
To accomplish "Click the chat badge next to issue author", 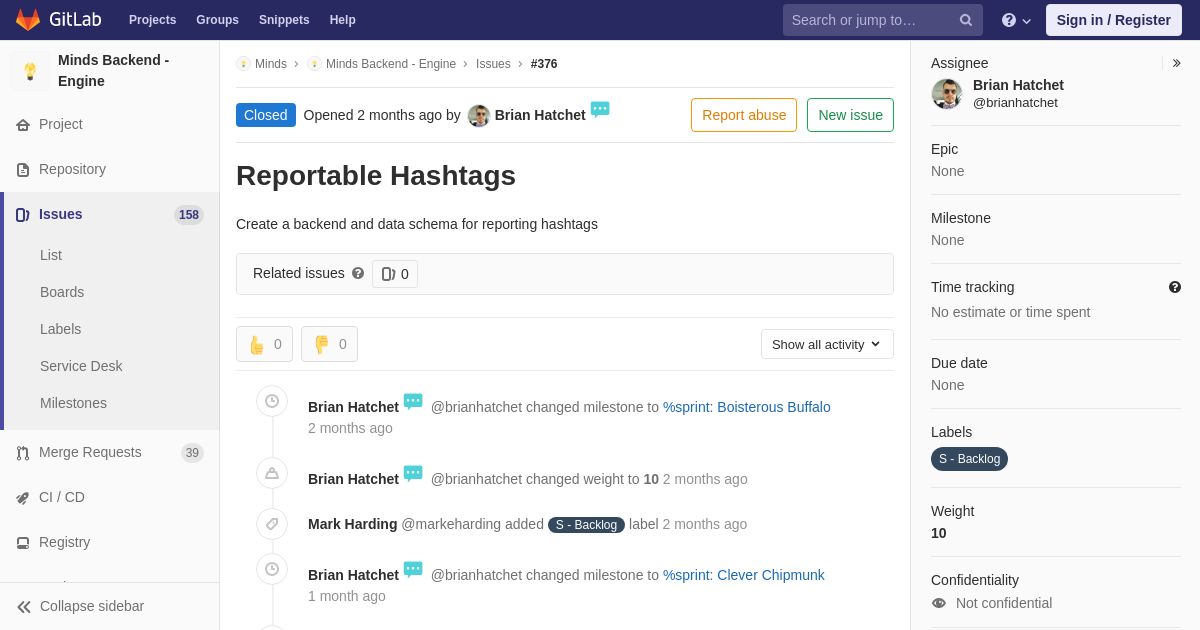I will 600,110.
